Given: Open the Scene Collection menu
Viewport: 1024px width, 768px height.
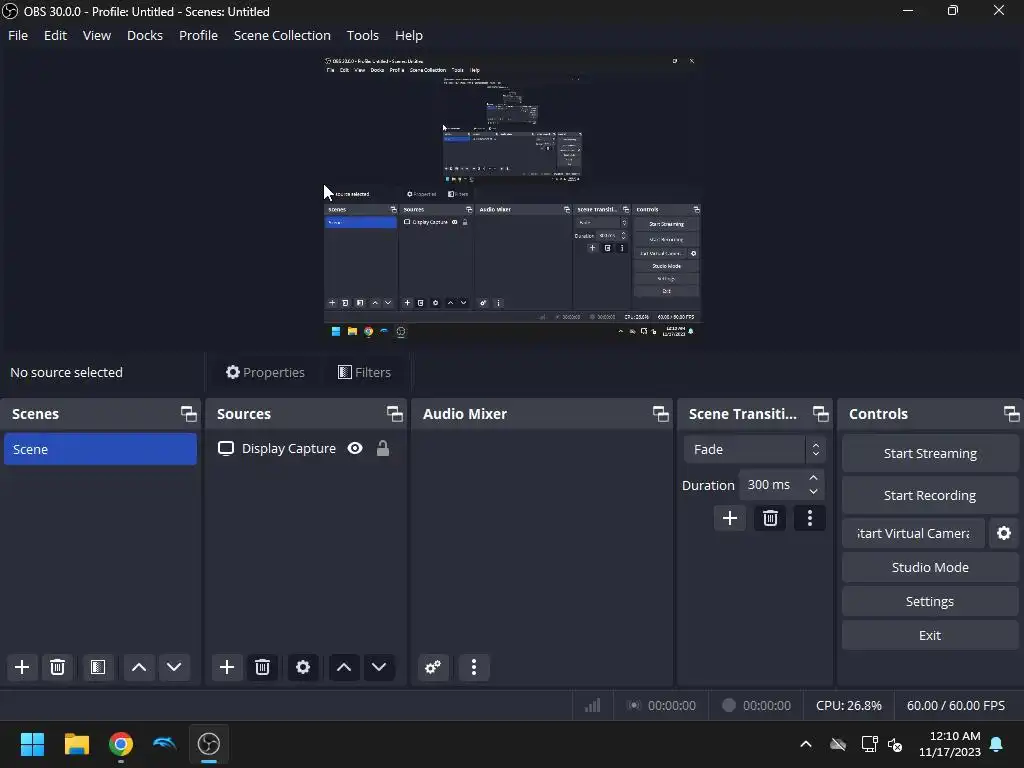Looking at the screenshot, I should click(282, 35).
